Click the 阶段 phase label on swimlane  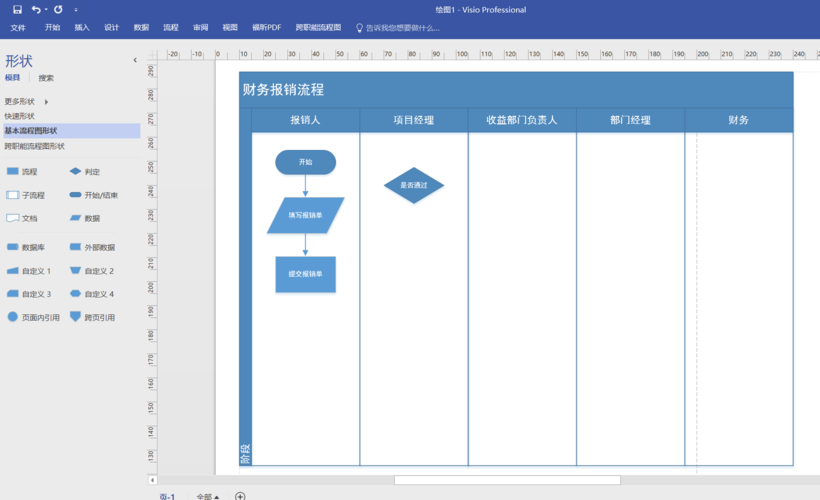(x=245, y=453)
